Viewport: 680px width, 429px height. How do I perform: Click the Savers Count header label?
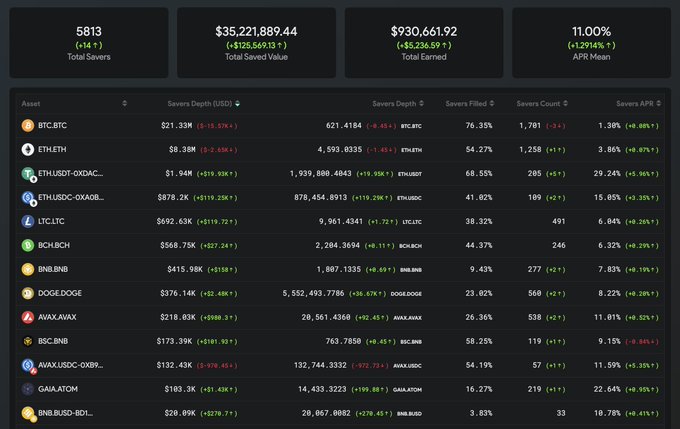[x=538, y=104]
